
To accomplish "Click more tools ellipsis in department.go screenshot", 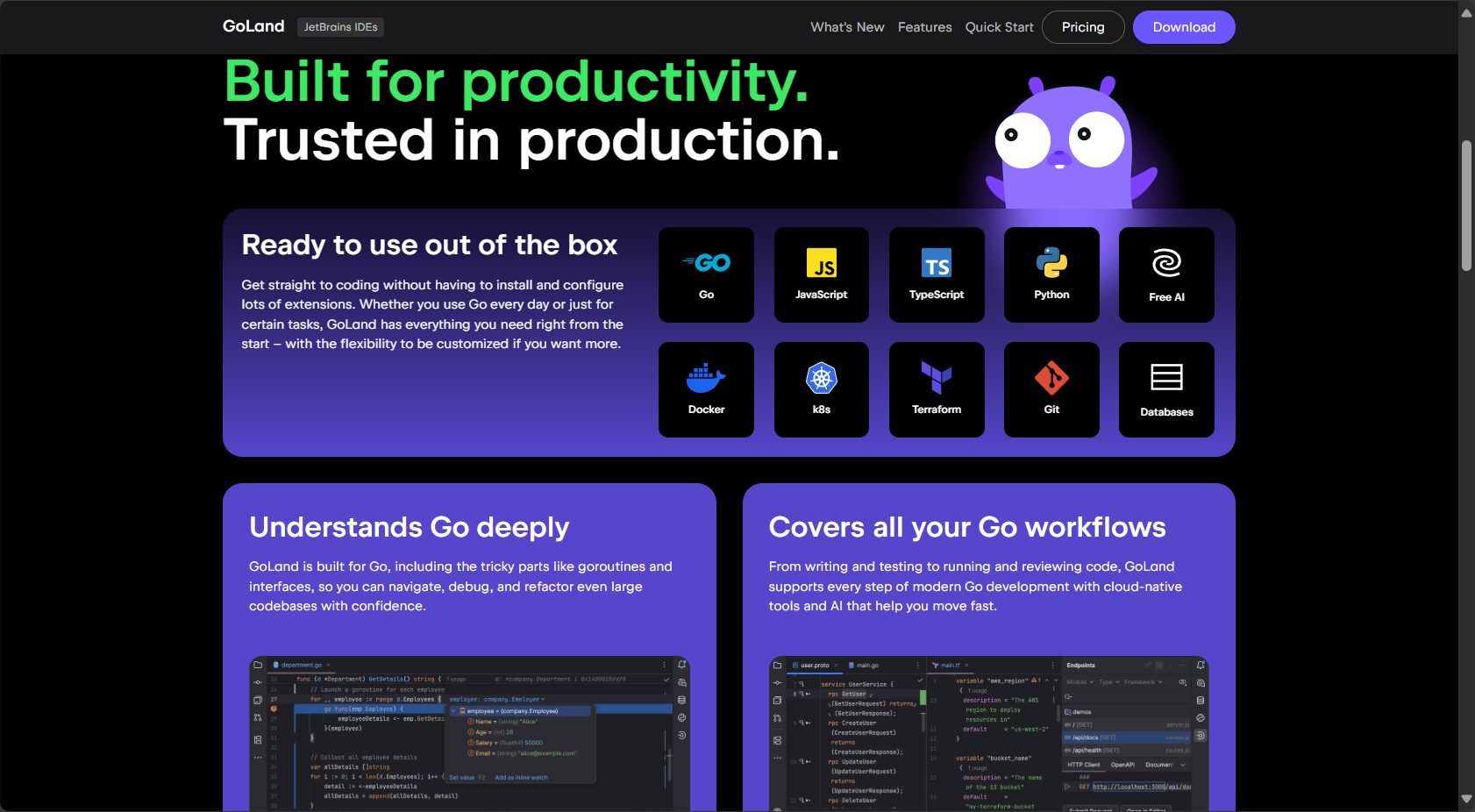I will tap(258, 758).
